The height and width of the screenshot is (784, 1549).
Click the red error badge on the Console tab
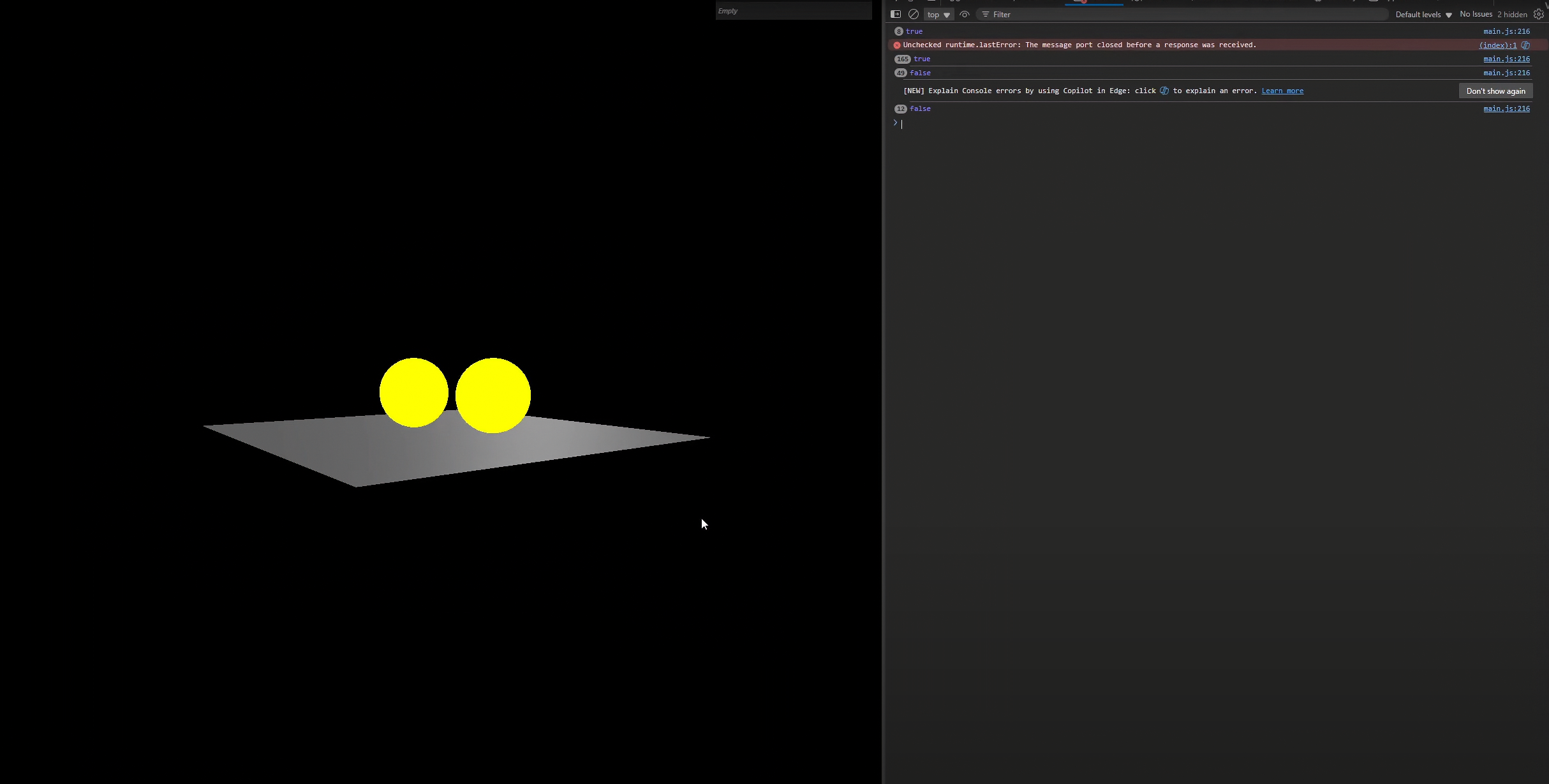[1085, 2]
